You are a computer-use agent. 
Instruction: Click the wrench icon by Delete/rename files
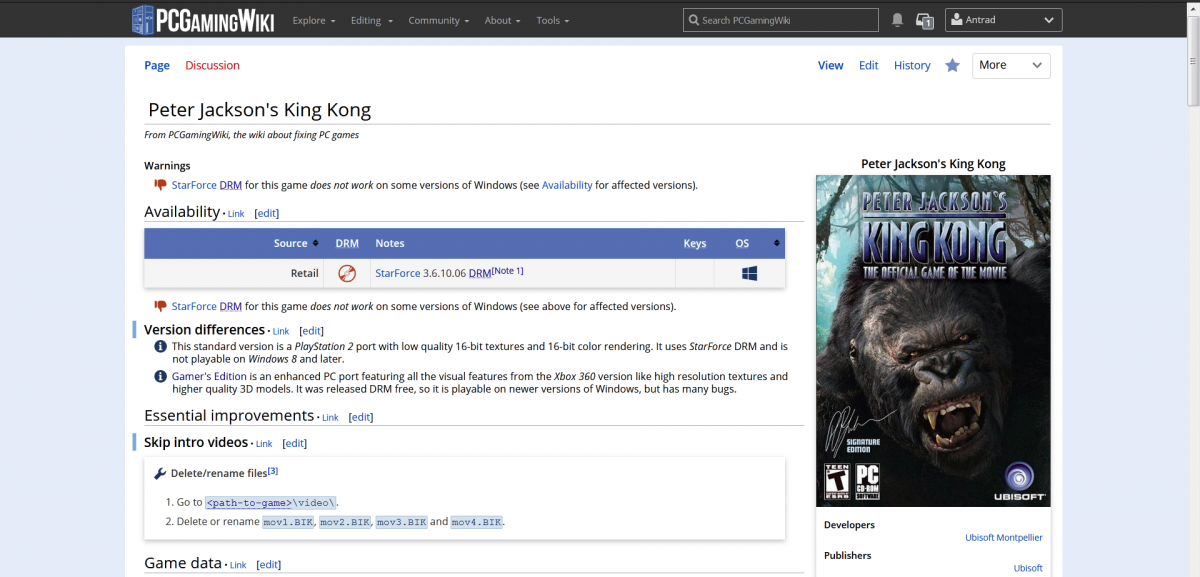pyautogui.click(x=160, y=473)
